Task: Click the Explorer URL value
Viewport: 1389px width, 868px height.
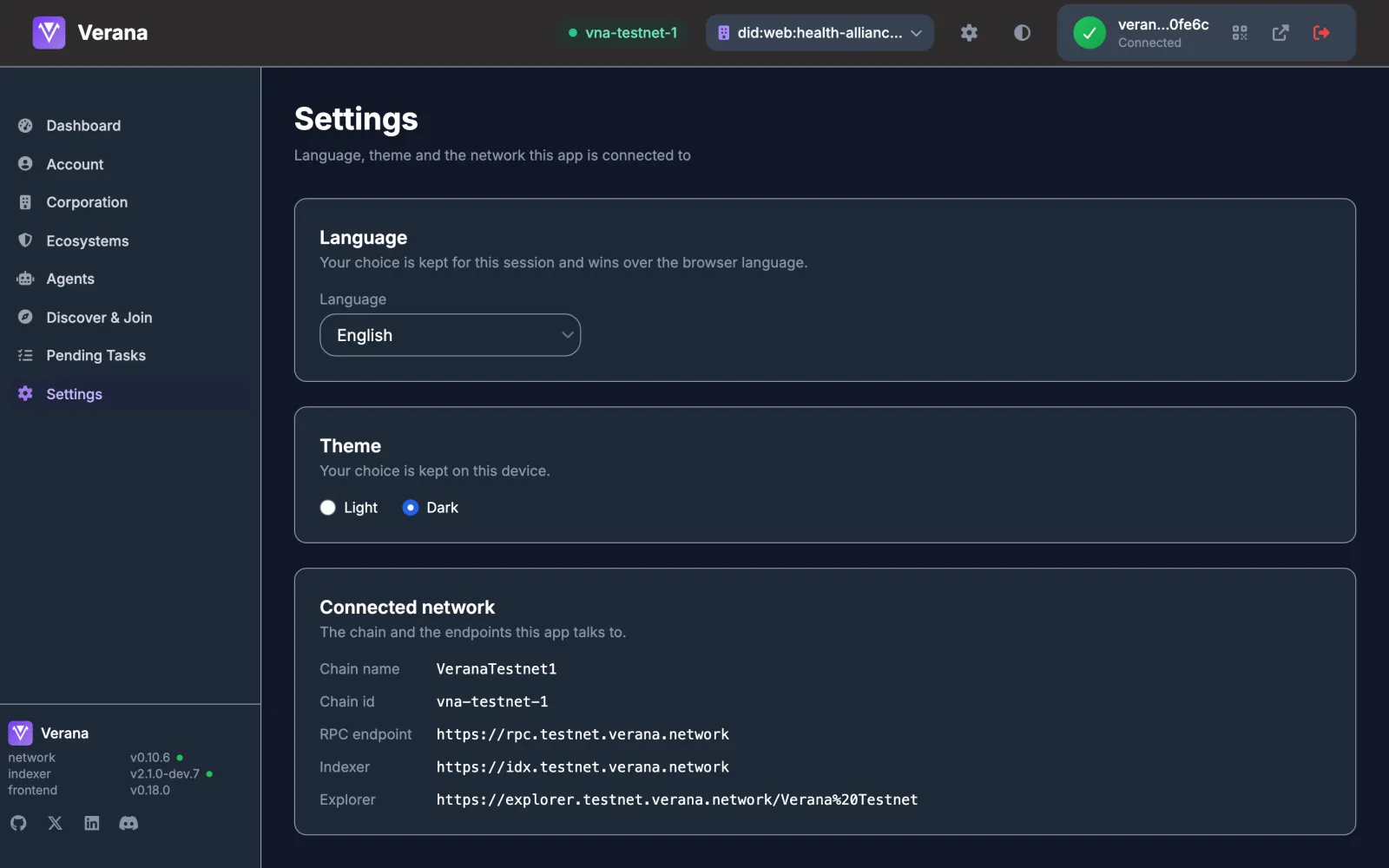Action: point(677,799)
